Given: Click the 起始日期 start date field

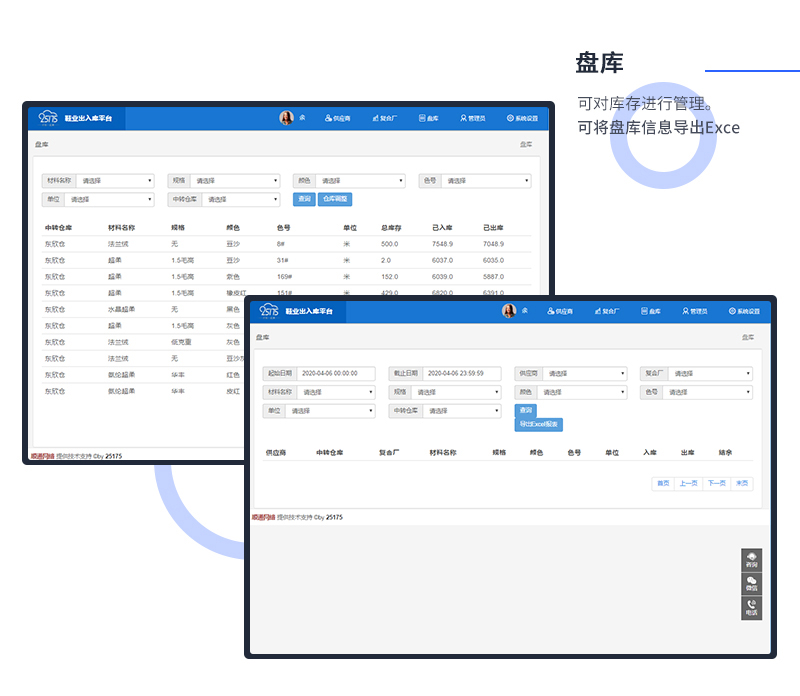Looking at the screenshot, I should pyautogui.click(x=335, y=374).
